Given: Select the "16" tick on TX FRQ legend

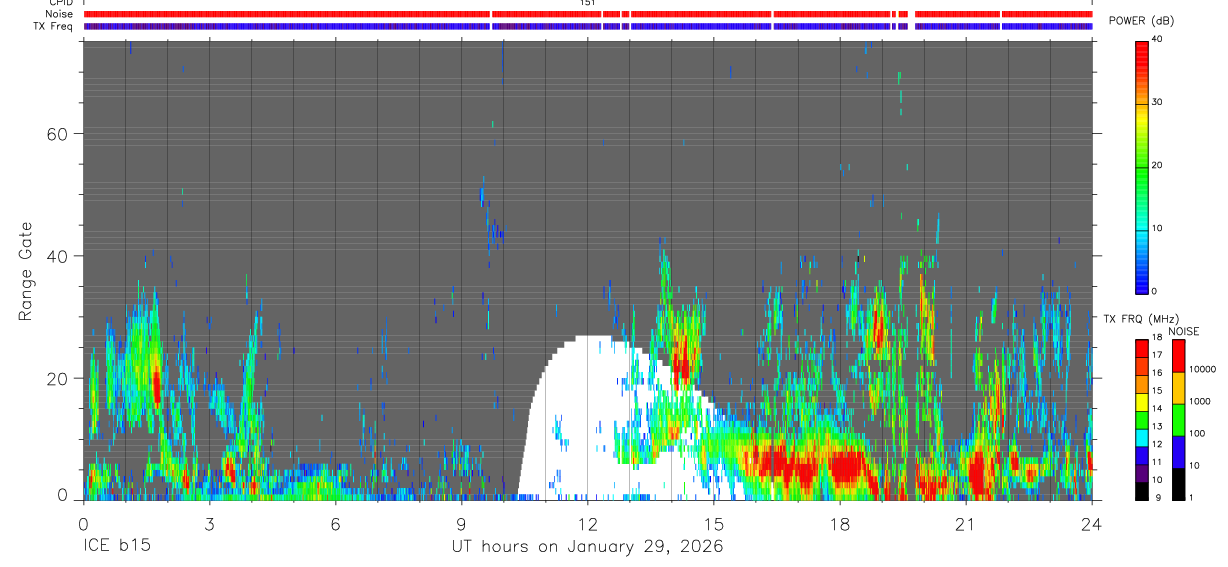Looking at the screenshot, I should (x=1157, y=373).
